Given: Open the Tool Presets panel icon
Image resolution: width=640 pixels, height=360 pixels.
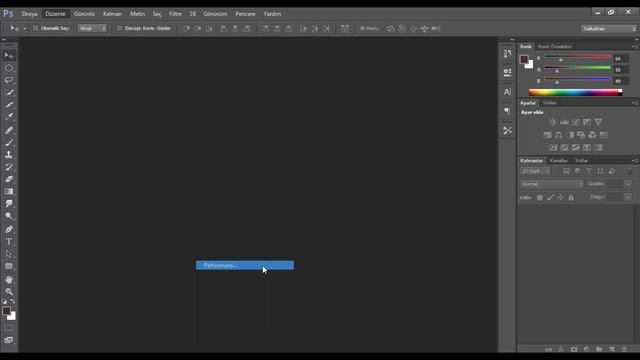Looking at the screenshot, I should (x=507, y=131).
